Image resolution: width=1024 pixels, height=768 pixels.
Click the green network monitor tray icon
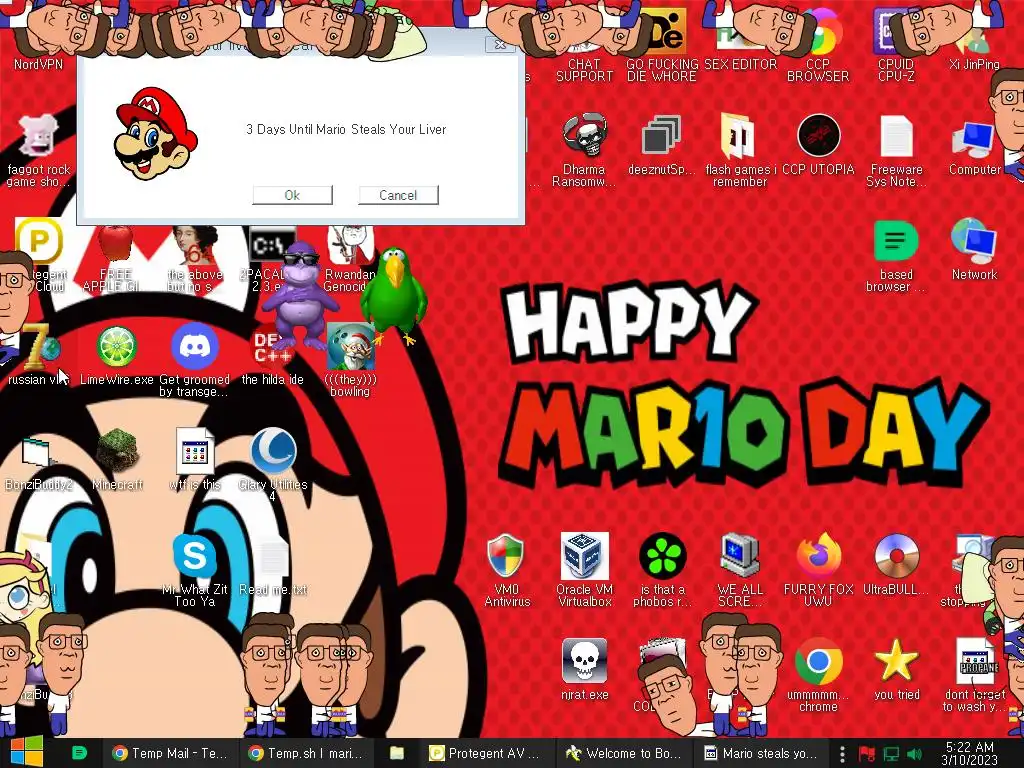click(891, 754)
